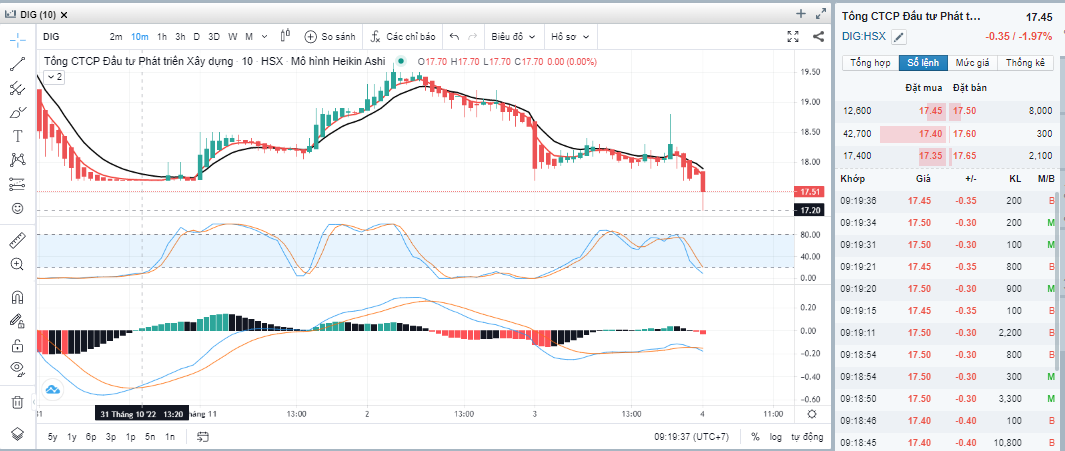Select the 3D interval
Viewport: 1065px width, 451px height.
(214, 37)
